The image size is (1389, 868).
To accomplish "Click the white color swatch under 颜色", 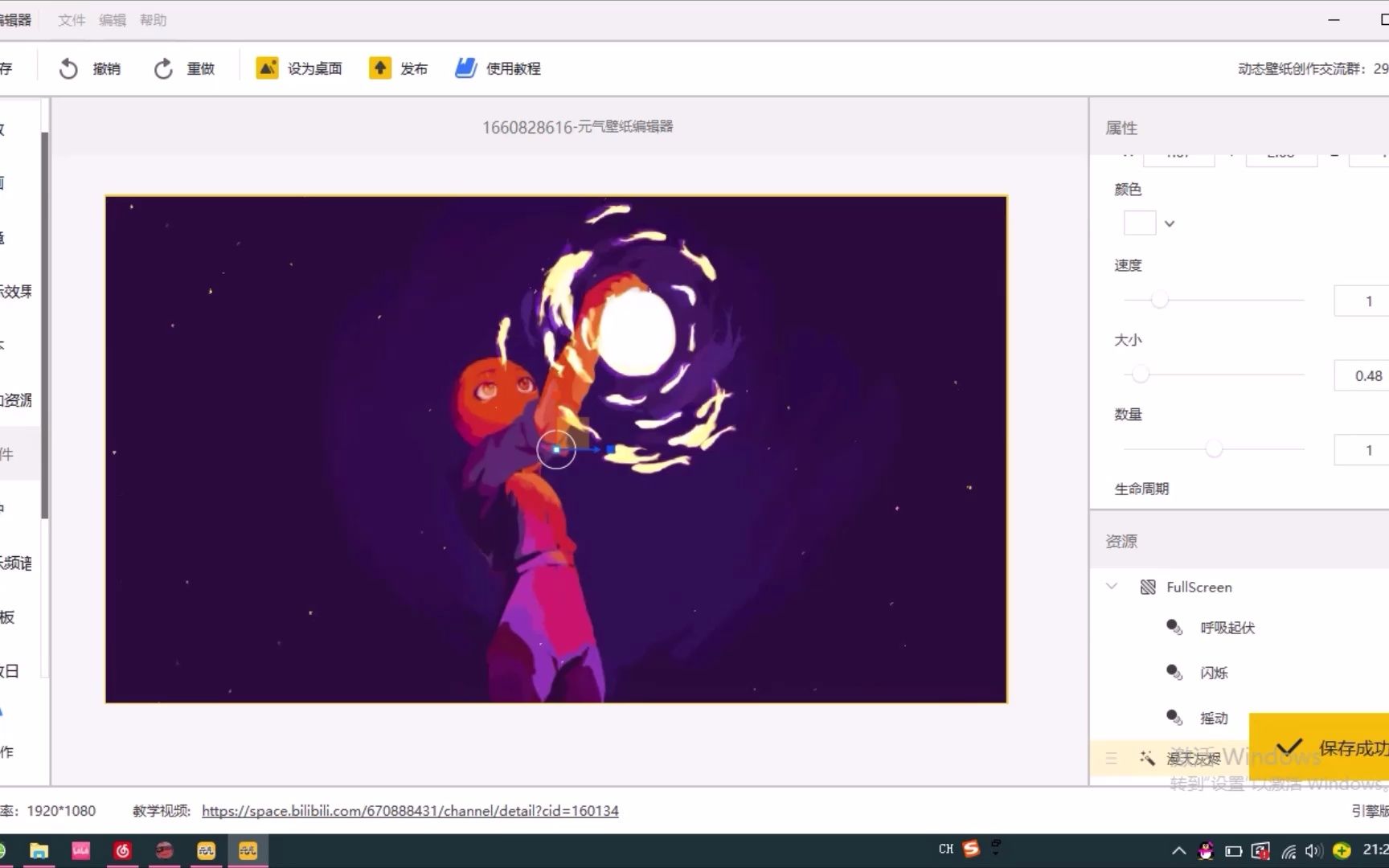I will coord(1140,223).
